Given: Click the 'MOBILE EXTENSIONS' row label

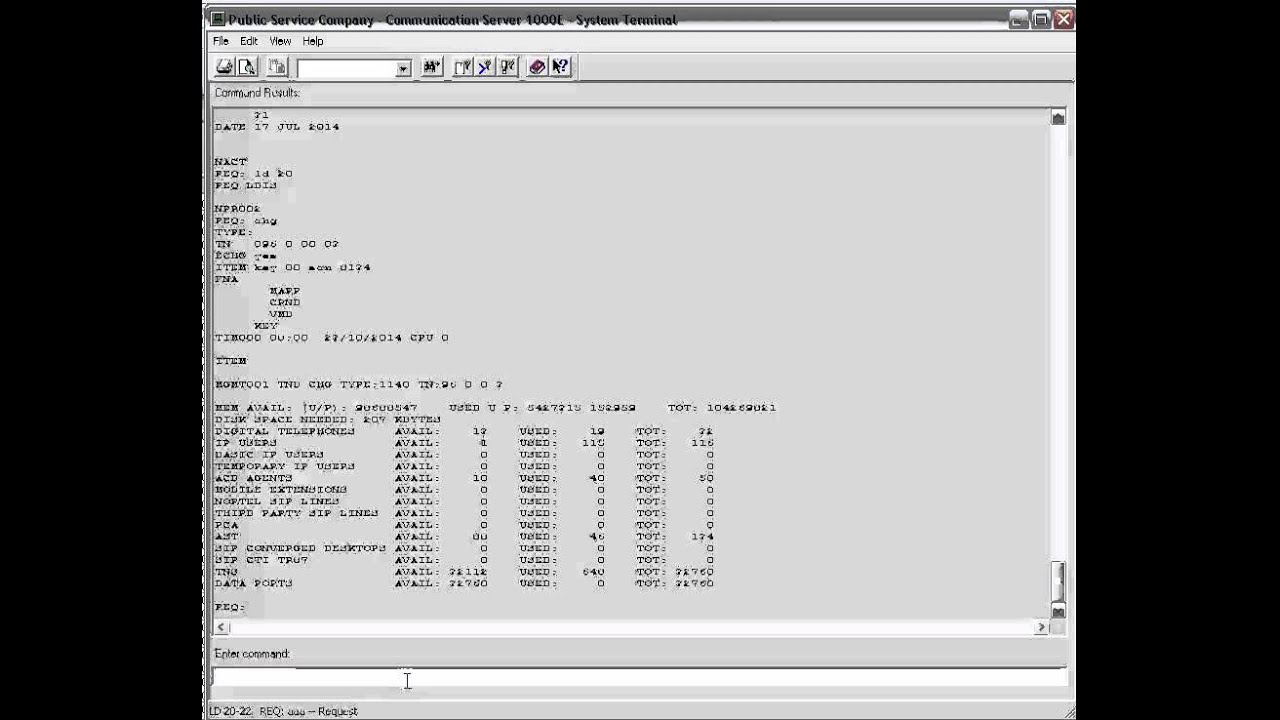Looking at the screenshot, I should pyautogui.click(x=281, y=490).
